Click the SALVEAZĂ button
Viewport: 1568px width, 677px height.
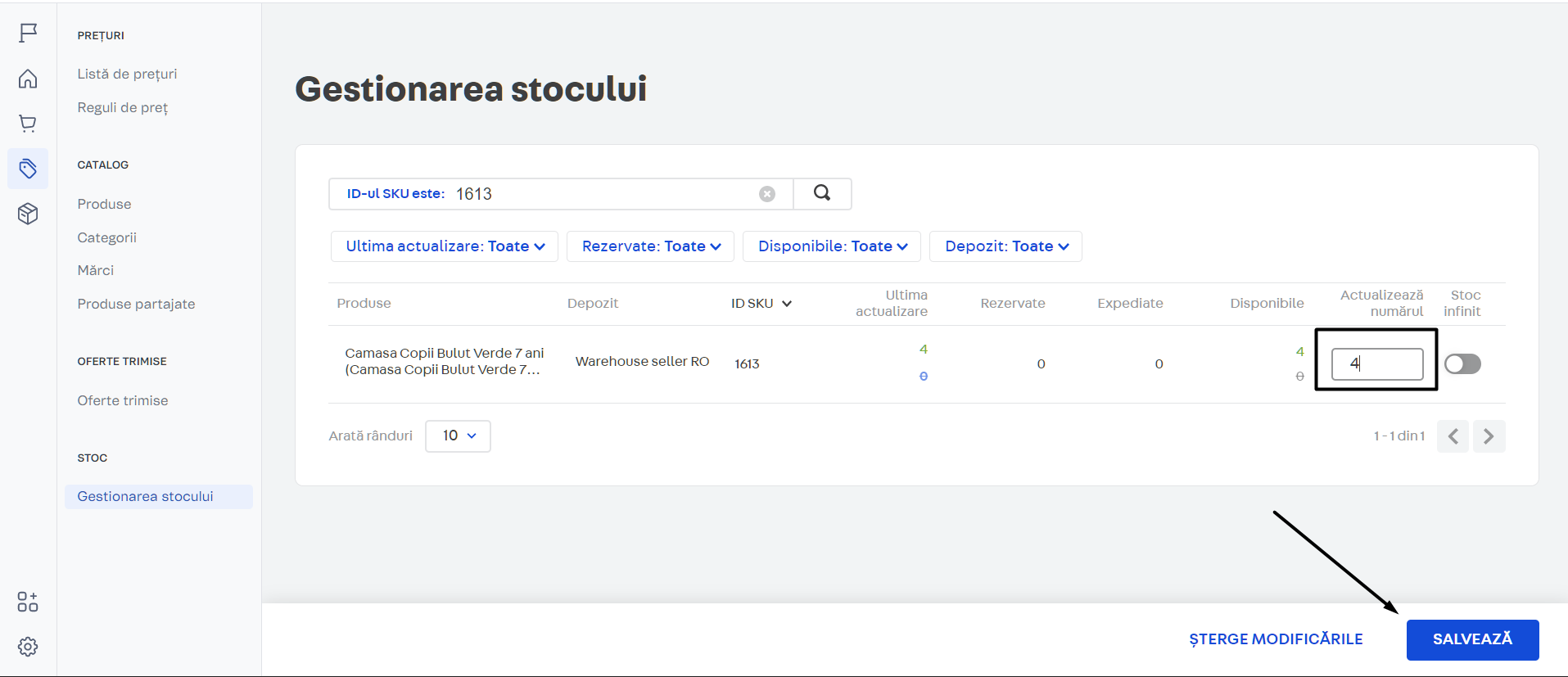[x=1471, y=639]
